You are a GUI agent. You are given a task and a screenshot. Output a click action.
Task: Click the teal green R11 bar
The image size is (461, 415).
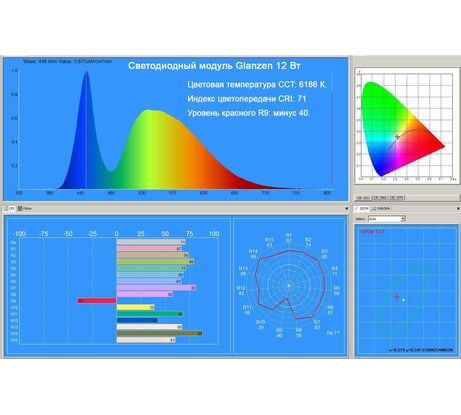pos(150,314)
